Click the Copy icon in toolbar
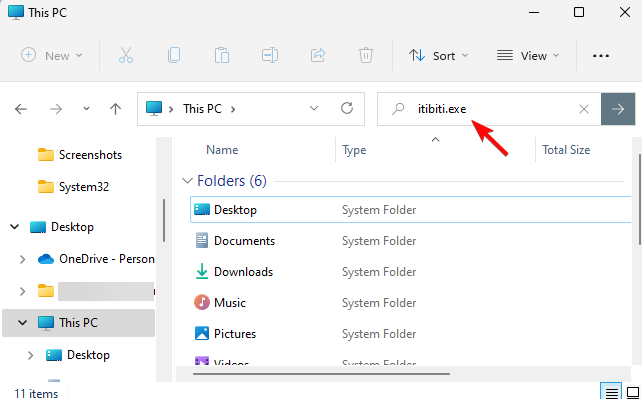Image resolution: width=642 pixels, height=399 pixels. tap(174, 55)
